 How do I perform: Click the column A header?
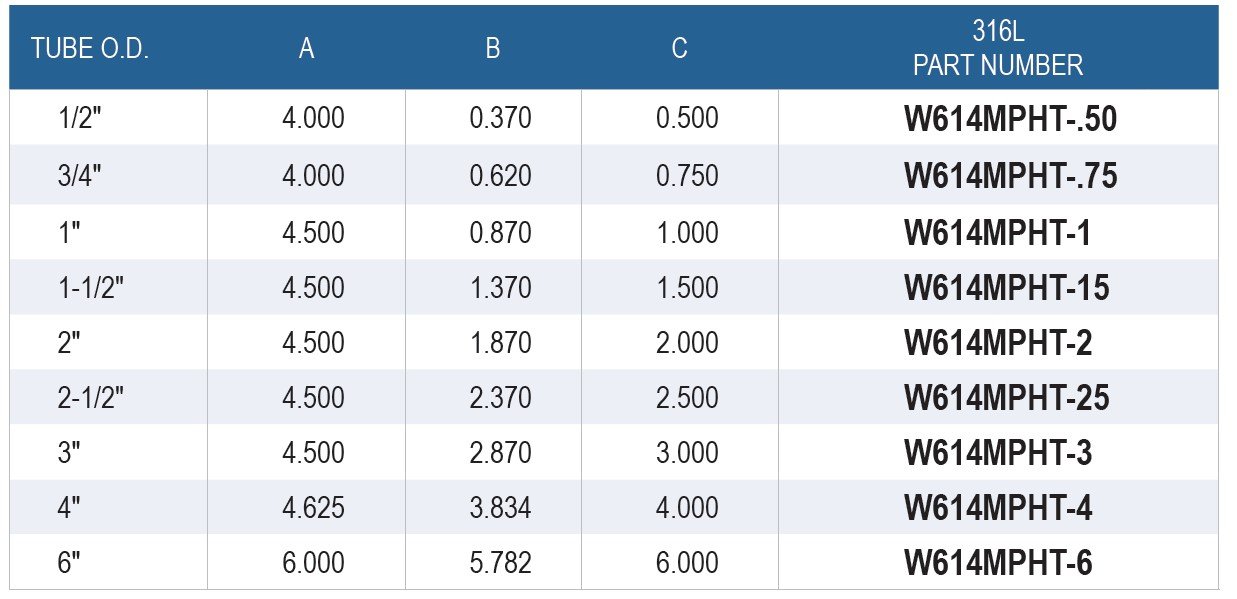point(307,49)
